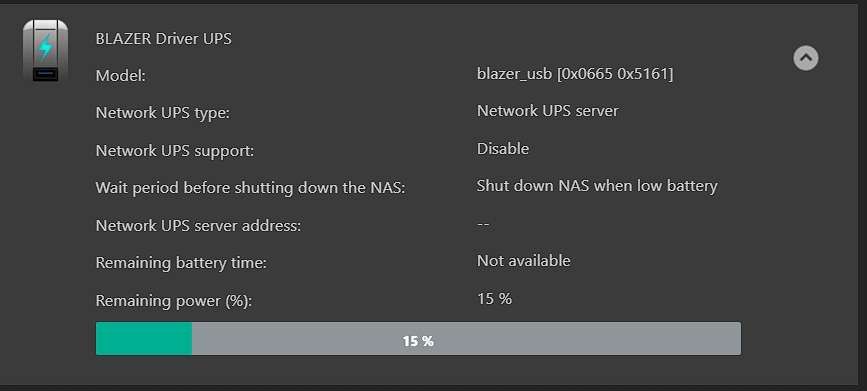Select the blazer_usb model value text
867x391 pixels.
pyautogui.click(x=575, y=74)
